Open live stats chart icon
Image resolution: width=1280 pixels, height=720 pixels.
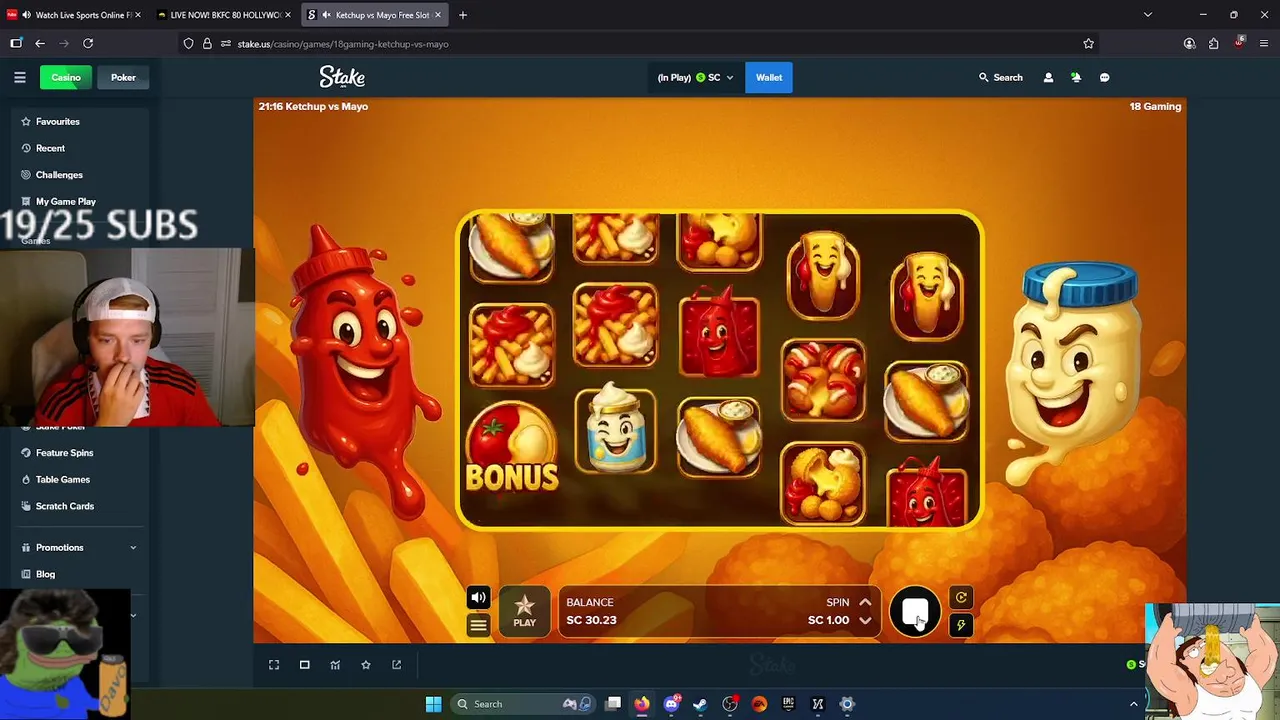pos(335,665)
